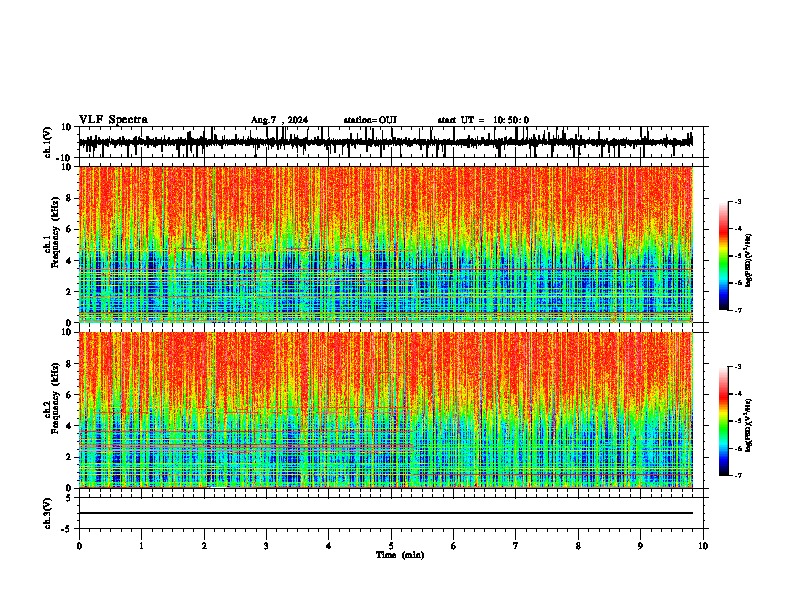
Task: Select the "start UT = 10:50: 0" text
Action: (483, 120)
